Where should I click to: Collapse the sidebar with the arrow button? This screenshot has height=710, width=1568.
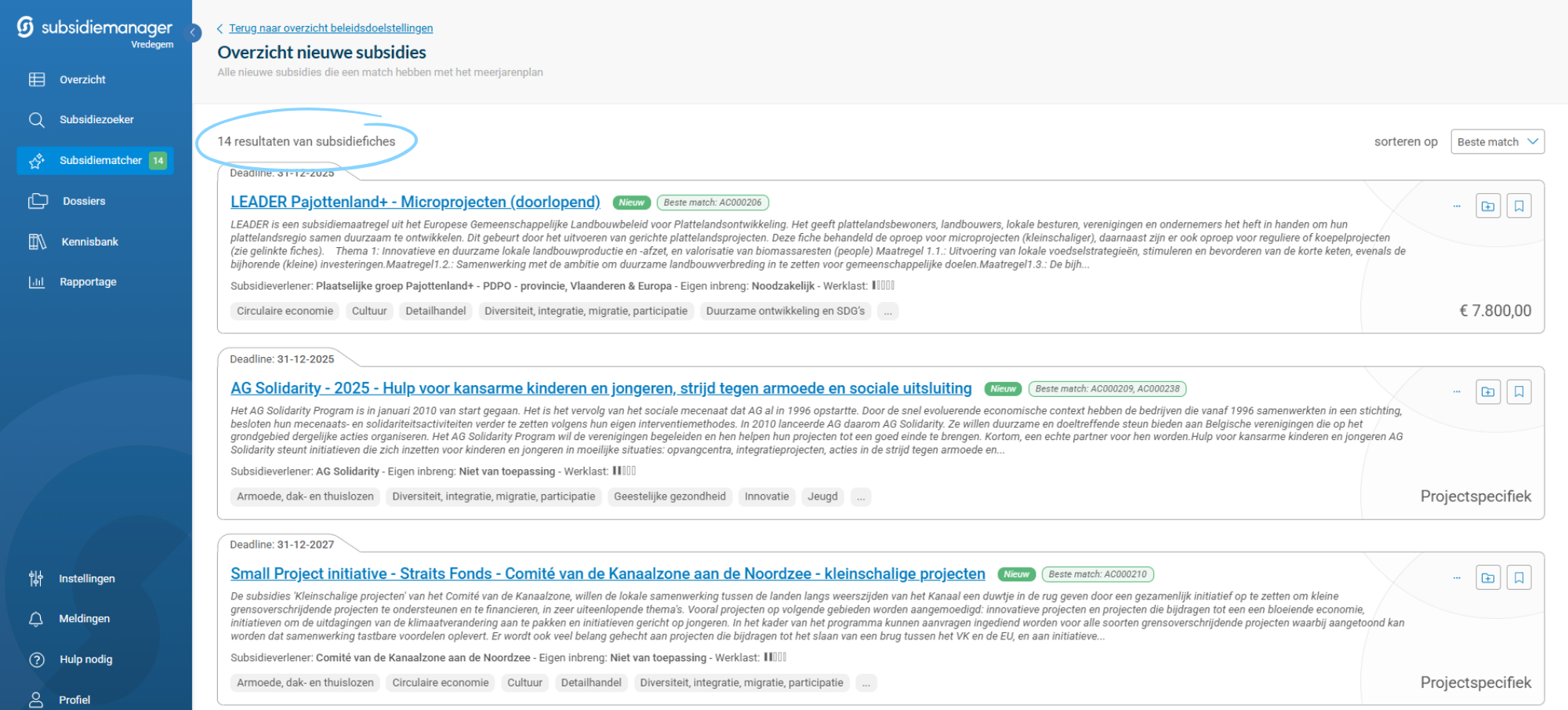193,32
